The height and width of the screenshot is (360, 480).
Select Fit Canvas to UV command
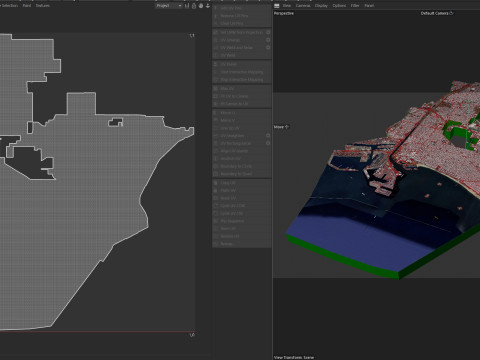242,104
